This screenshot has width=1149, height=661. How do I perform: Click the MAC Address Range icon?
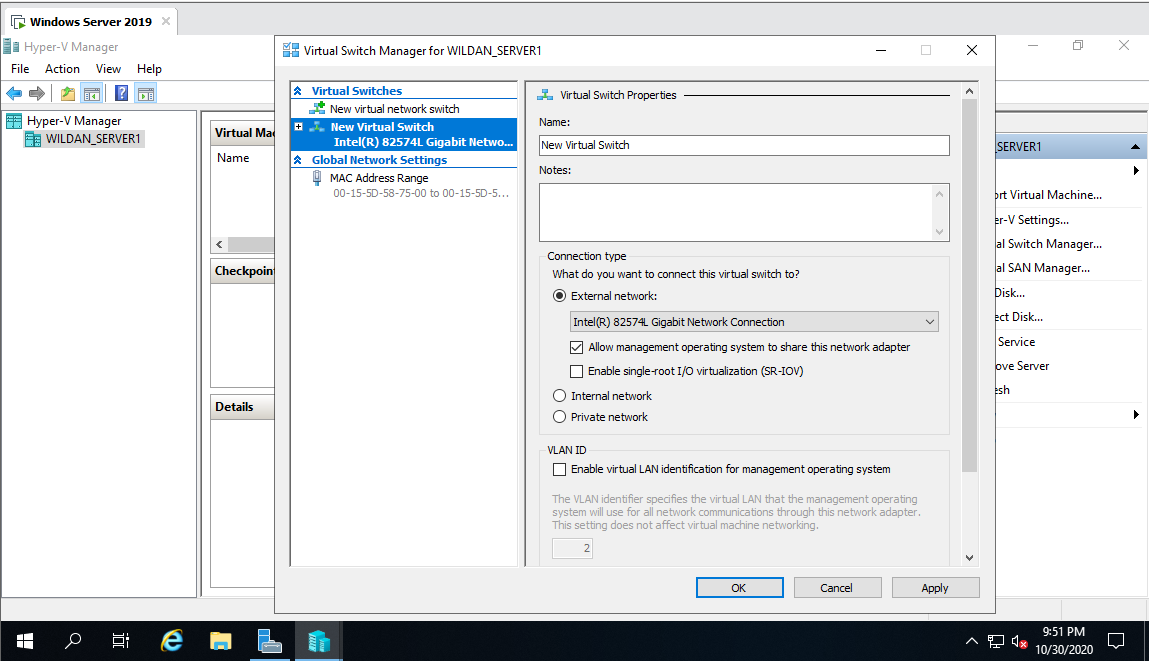(317, 178)
